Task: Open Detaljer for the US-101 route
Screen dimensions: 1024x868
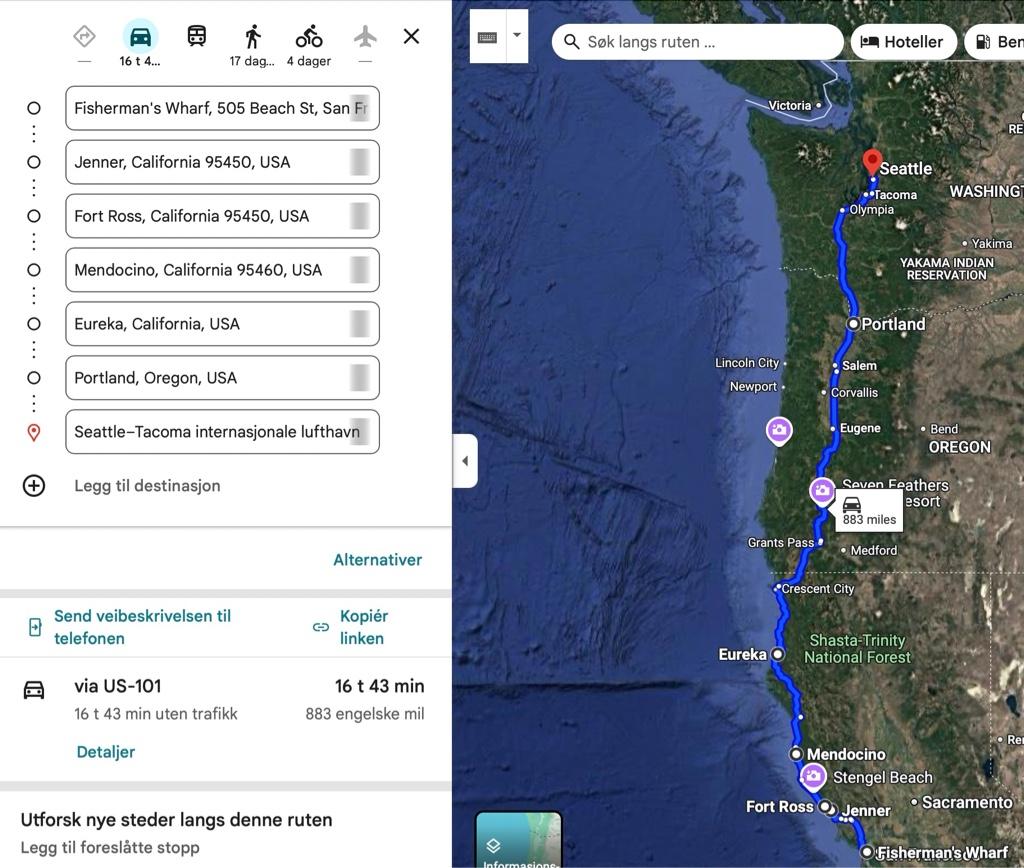Action: coord(106,752)
